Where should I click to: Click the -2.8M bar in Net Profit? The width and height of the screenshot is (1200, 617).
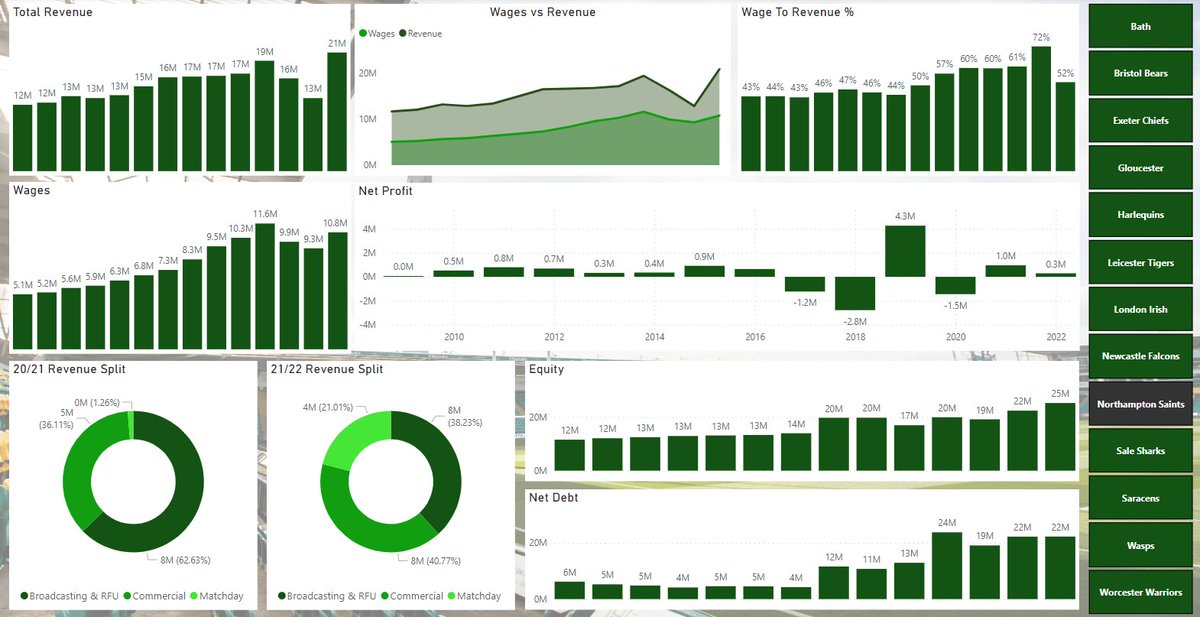[x=855, y=293]
